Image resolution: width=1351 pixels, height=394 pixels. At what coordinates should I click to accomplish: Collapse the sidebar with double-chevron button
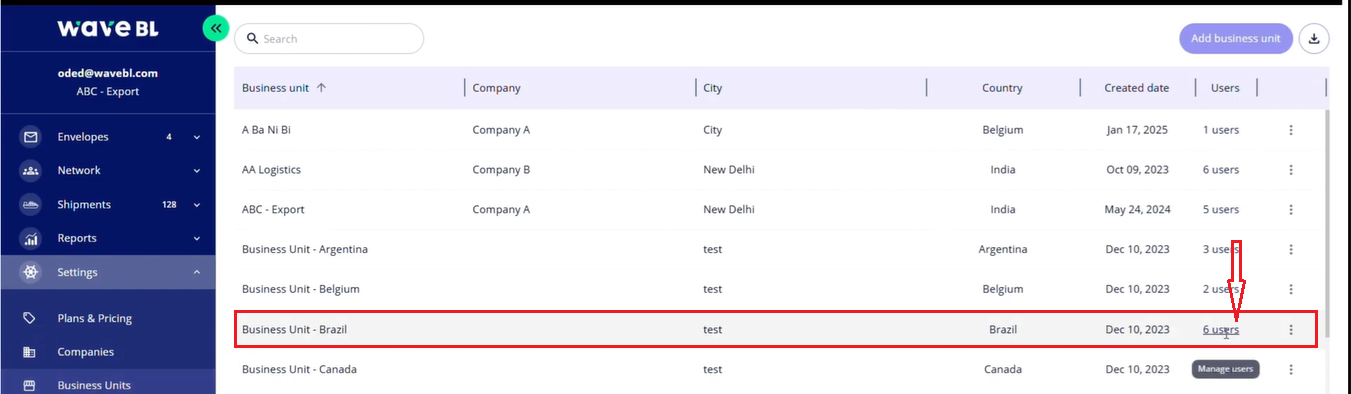pyautogui.click(x=216, y=29)
